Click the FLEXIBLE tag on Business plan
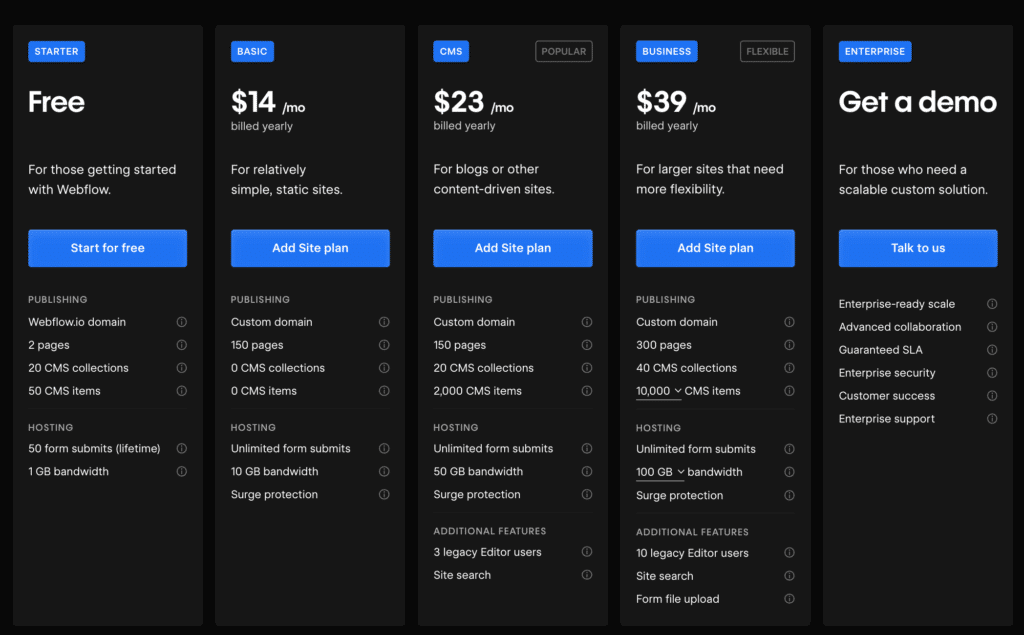This screenshot has height=635, width=1024. coord(767,51)
